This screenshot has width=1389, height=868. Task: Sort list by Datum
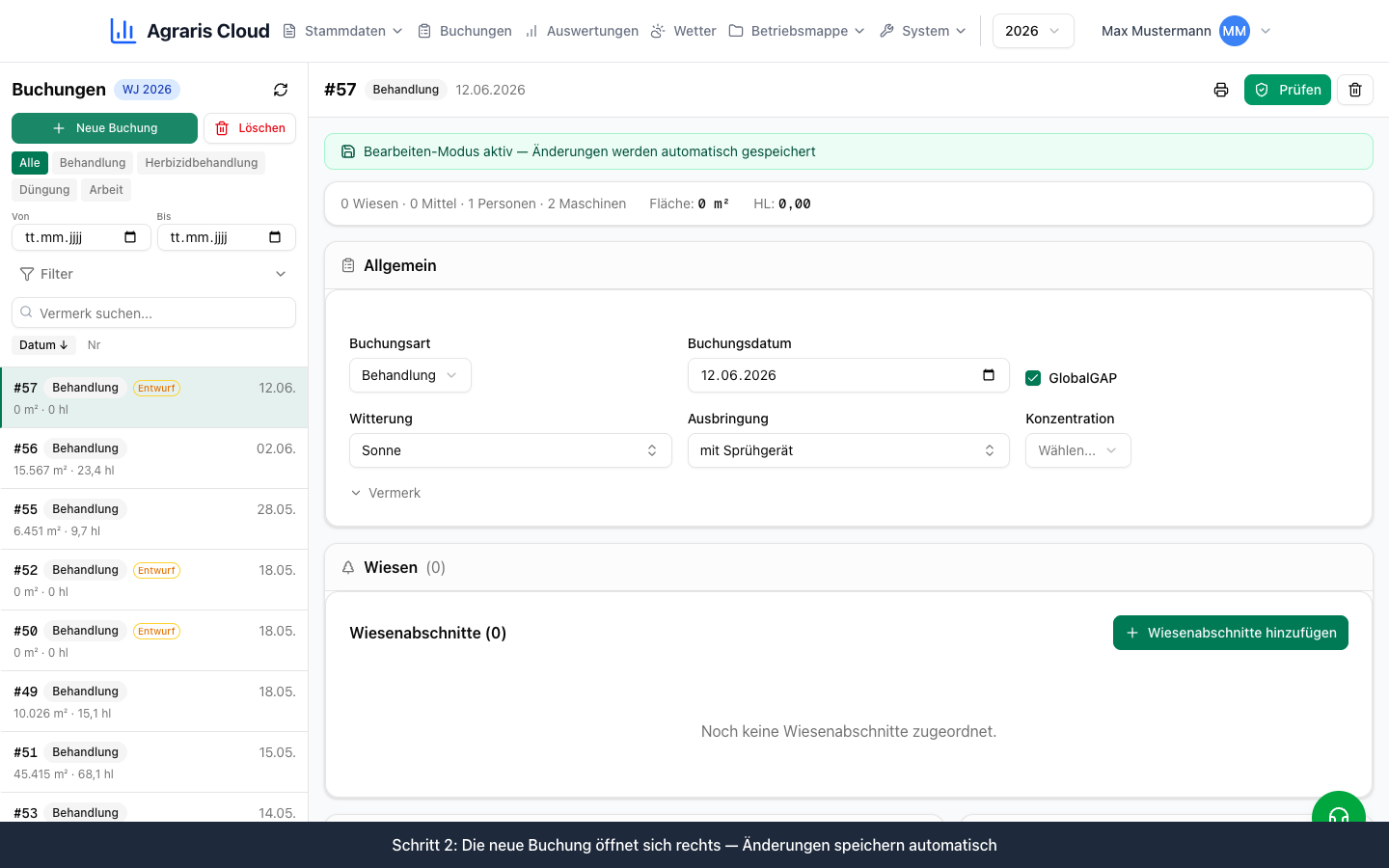click(x=43, y=345)
